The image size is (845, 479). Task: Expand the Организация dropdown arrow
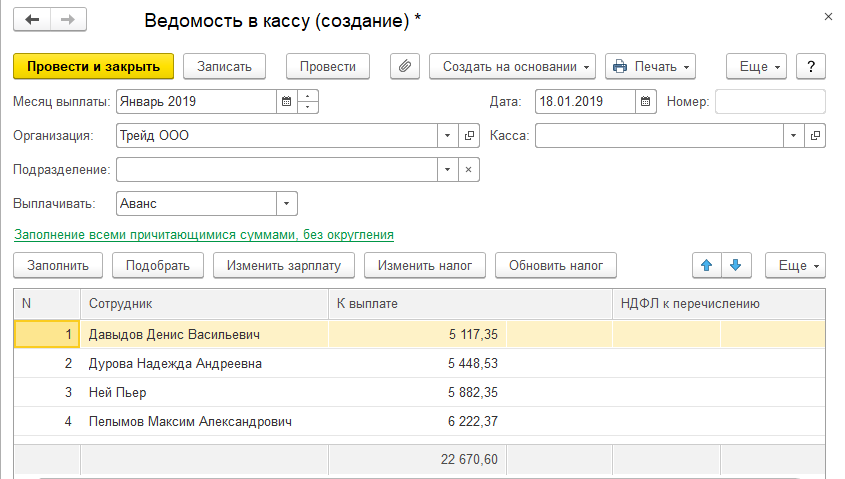446,136
